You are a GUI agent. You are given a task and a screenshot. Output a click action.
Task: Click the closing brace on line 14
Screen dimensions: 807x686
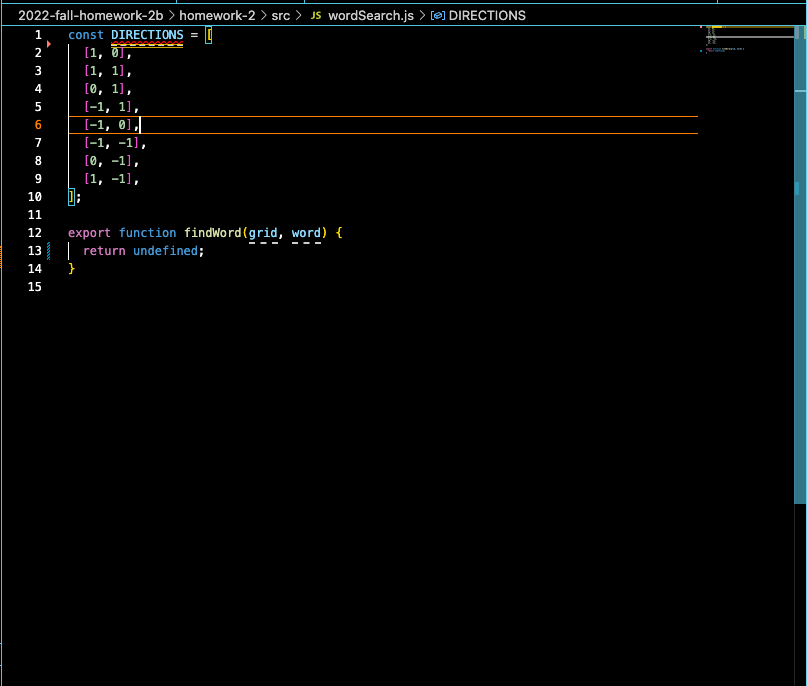pos(72,269)
